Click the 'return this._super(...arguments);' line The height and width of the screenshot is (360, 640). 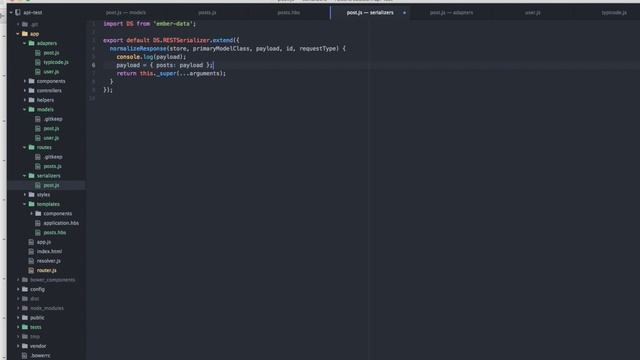coord(171,73)
